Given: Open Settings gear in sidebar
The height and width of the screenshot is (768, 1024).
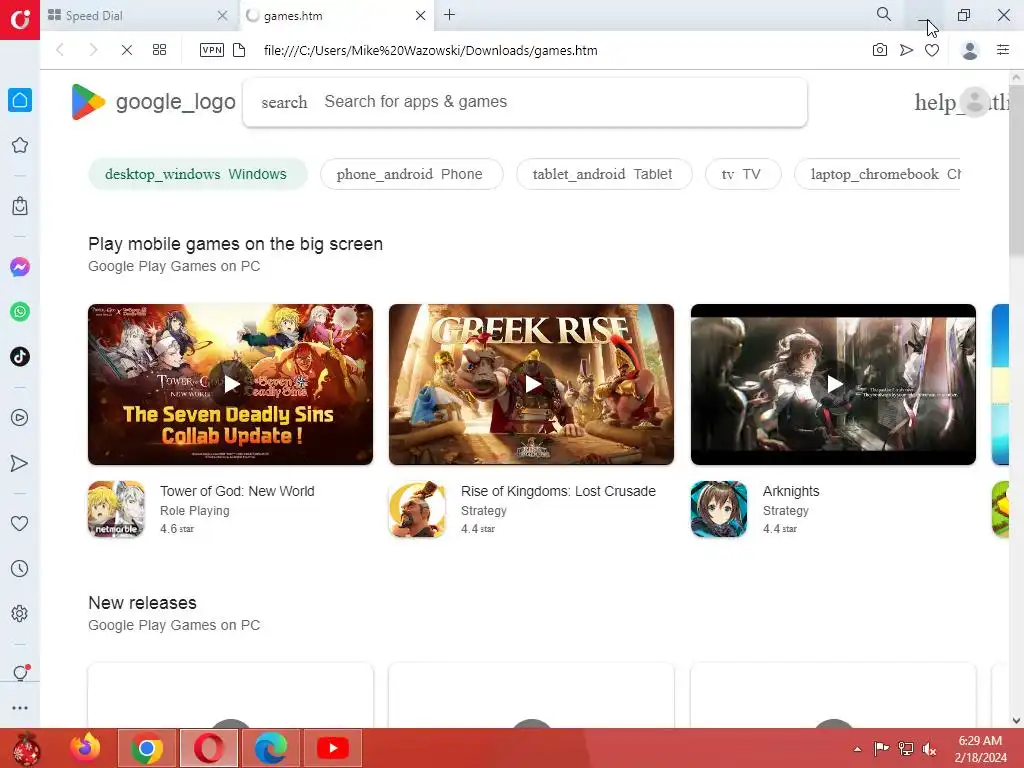Looking at the screenshot, I should 20,614.
